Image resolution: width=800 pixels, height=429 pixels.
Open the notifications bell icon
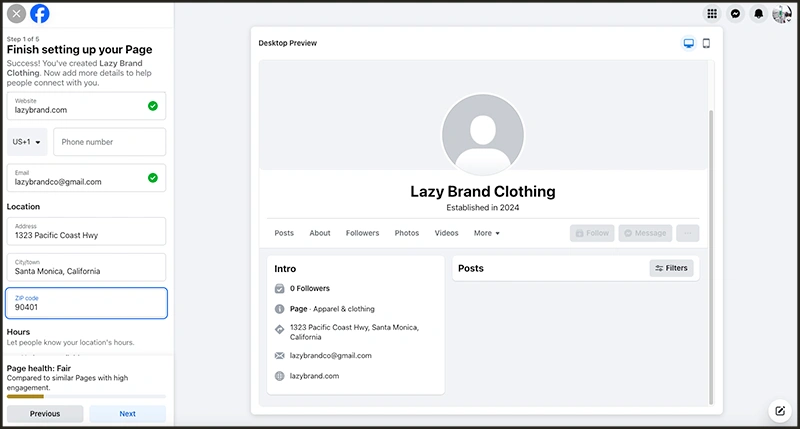pos(759,14)
